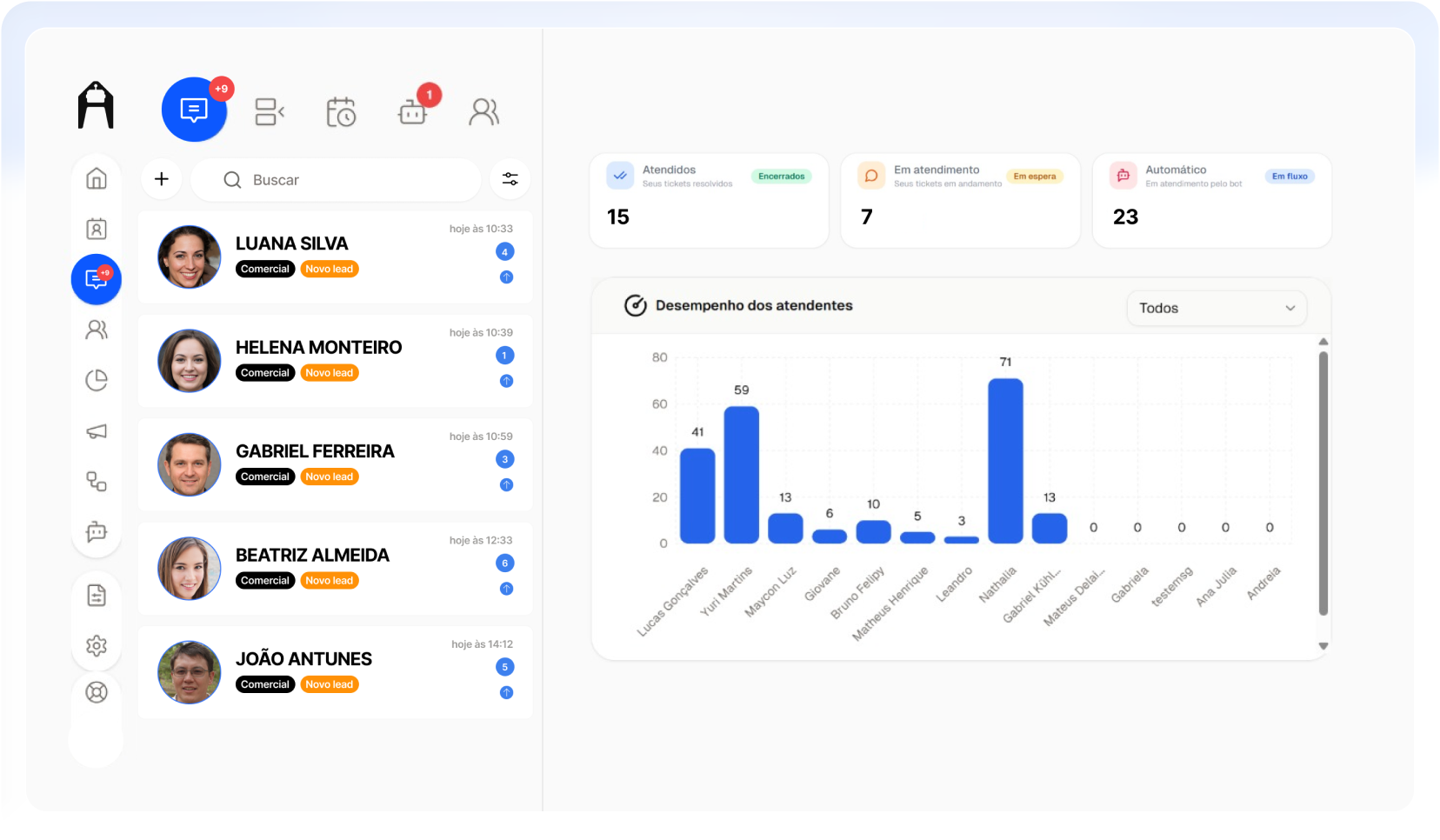This screenshot has width=1440, height=840.
Task: Click the chart scrollbar up arrow
Action: coord(1323,342)
